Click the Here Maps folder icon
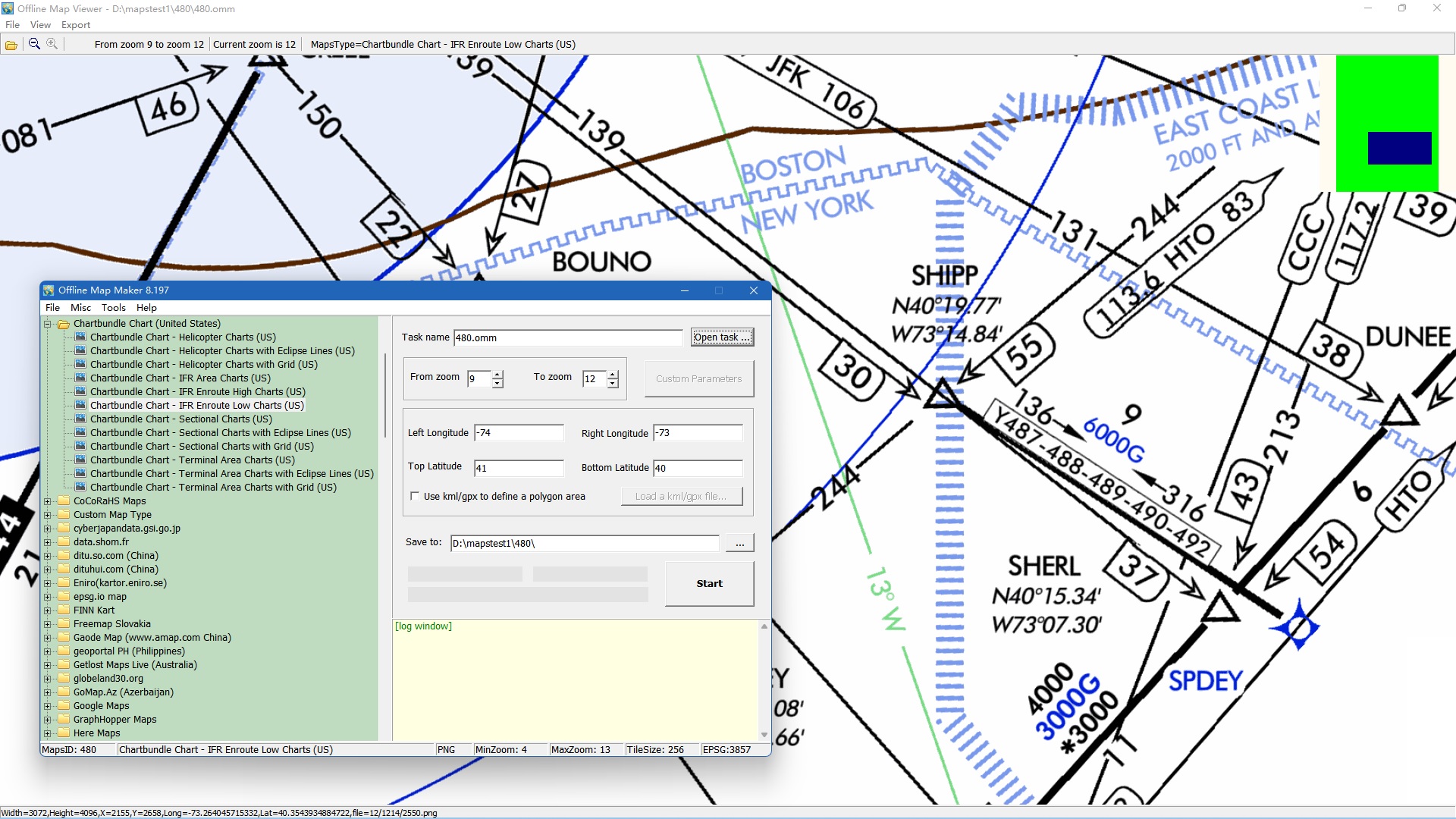 coord(64,733)
